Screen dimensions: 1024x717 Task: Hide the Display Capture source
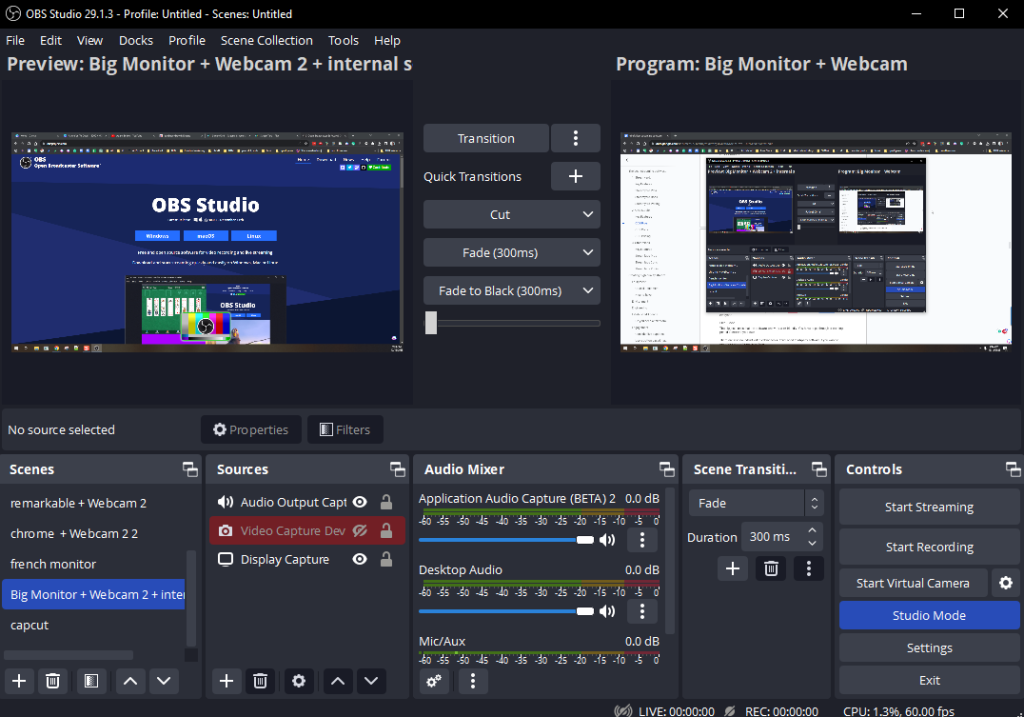359,559
